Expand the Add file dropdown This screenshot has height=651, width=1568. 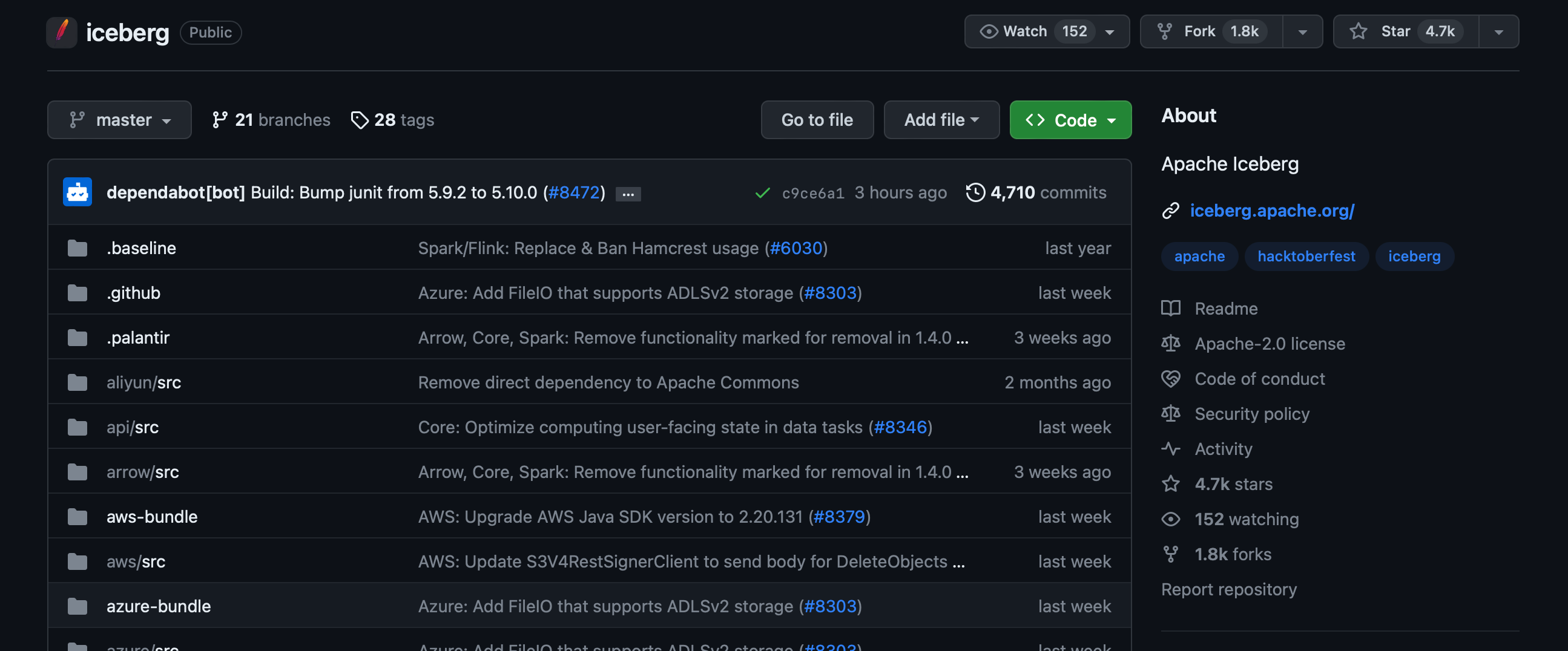(941, 120)
